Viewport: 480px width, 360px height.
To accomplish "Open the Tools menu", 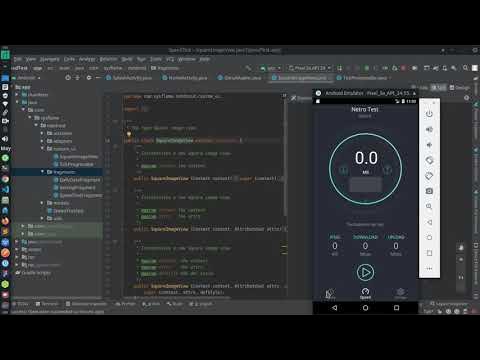I will pos(156,59).
